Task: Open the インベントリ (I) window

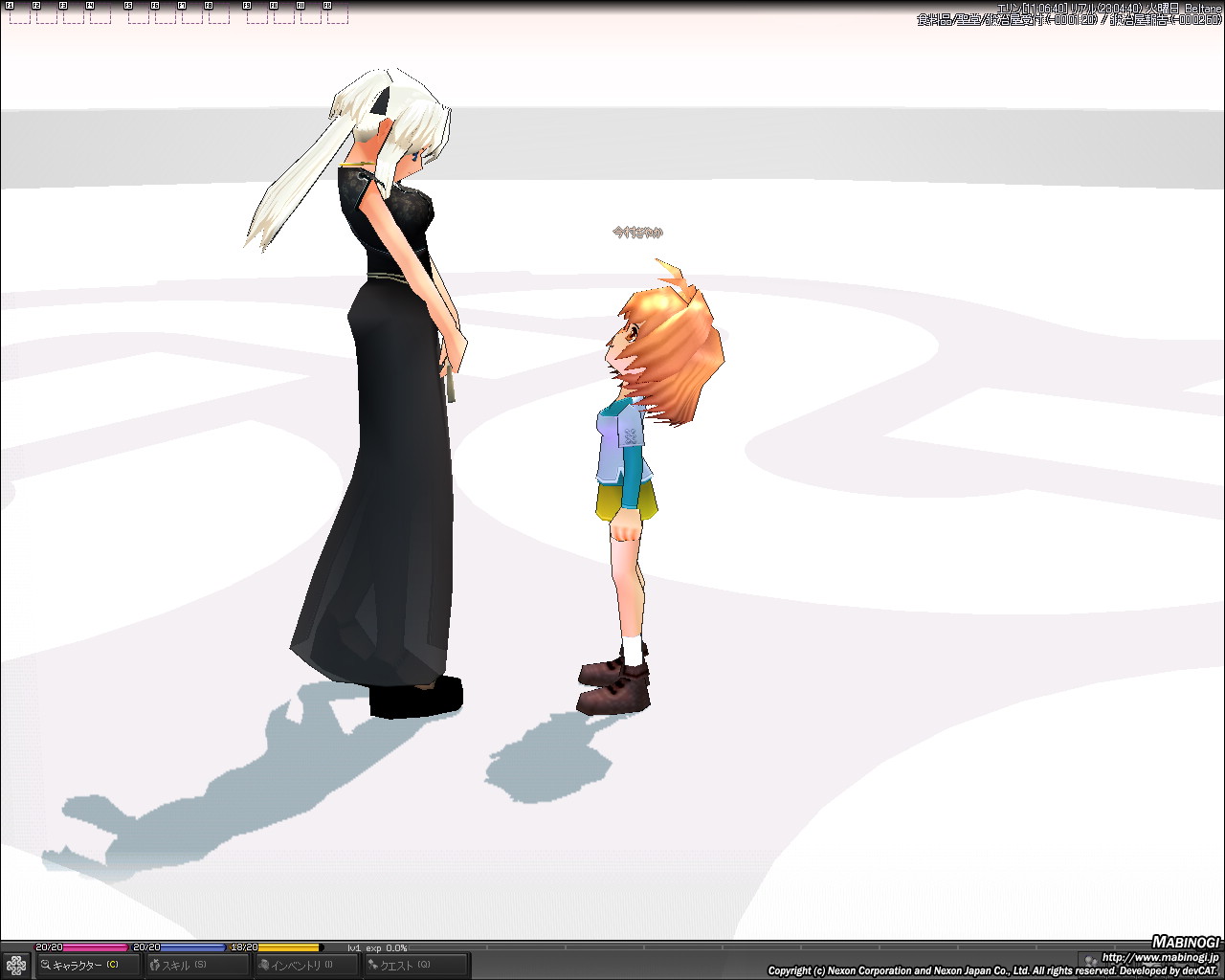Action: click(x=306, y=965)
